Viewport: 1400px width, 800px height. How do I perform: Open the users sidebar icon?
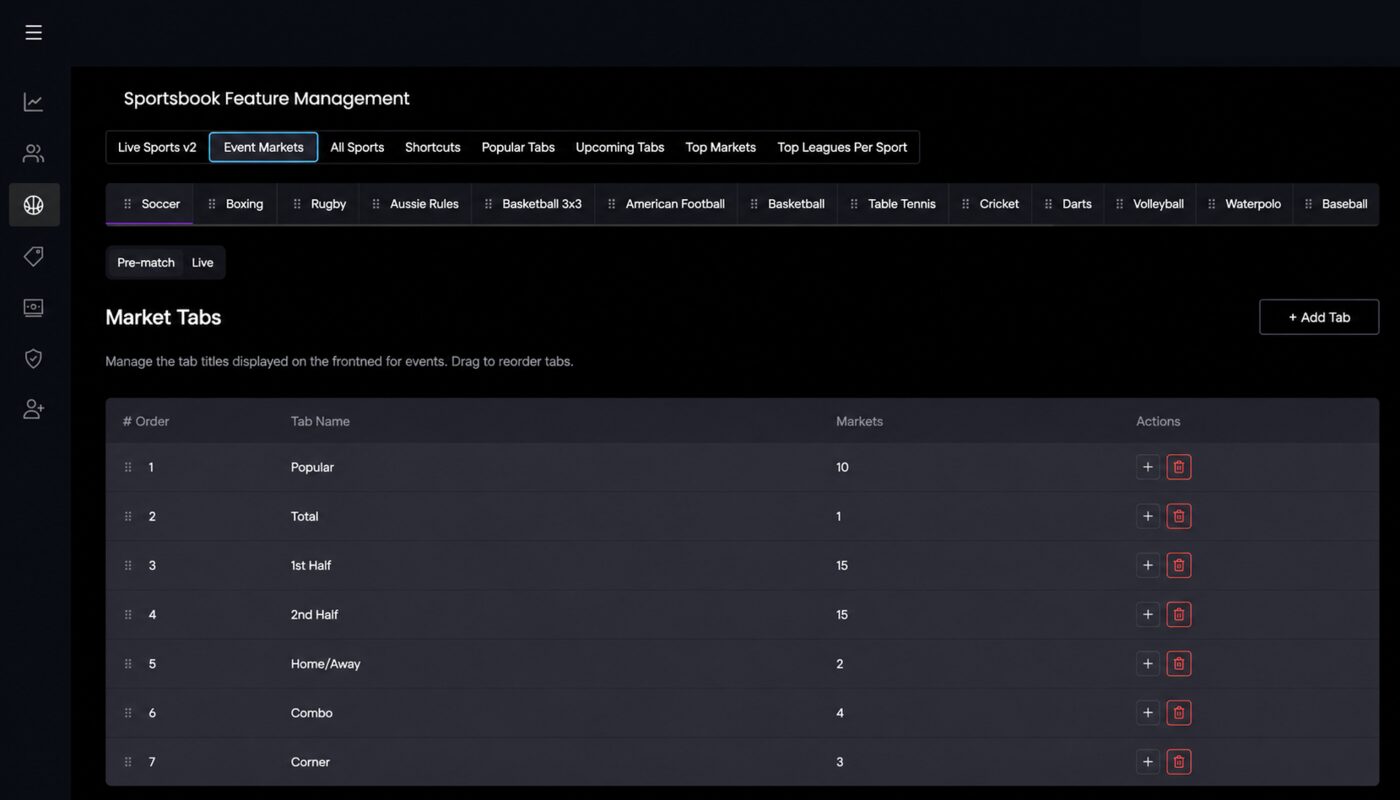coord(33,153)
